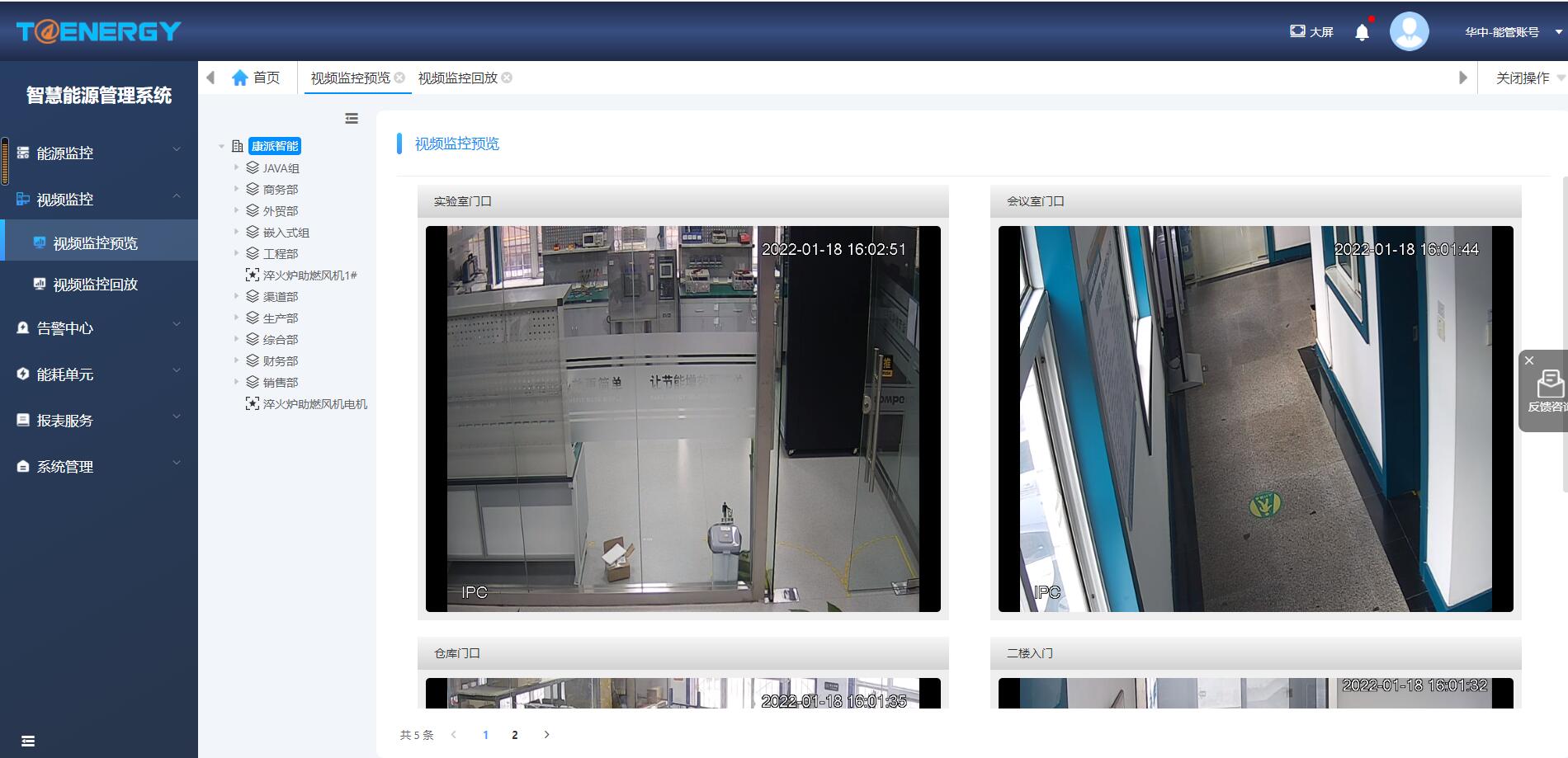Expand 系统管理 sidebar menu
Viewport: 1568px width, 758px height.
coord(99,466)
